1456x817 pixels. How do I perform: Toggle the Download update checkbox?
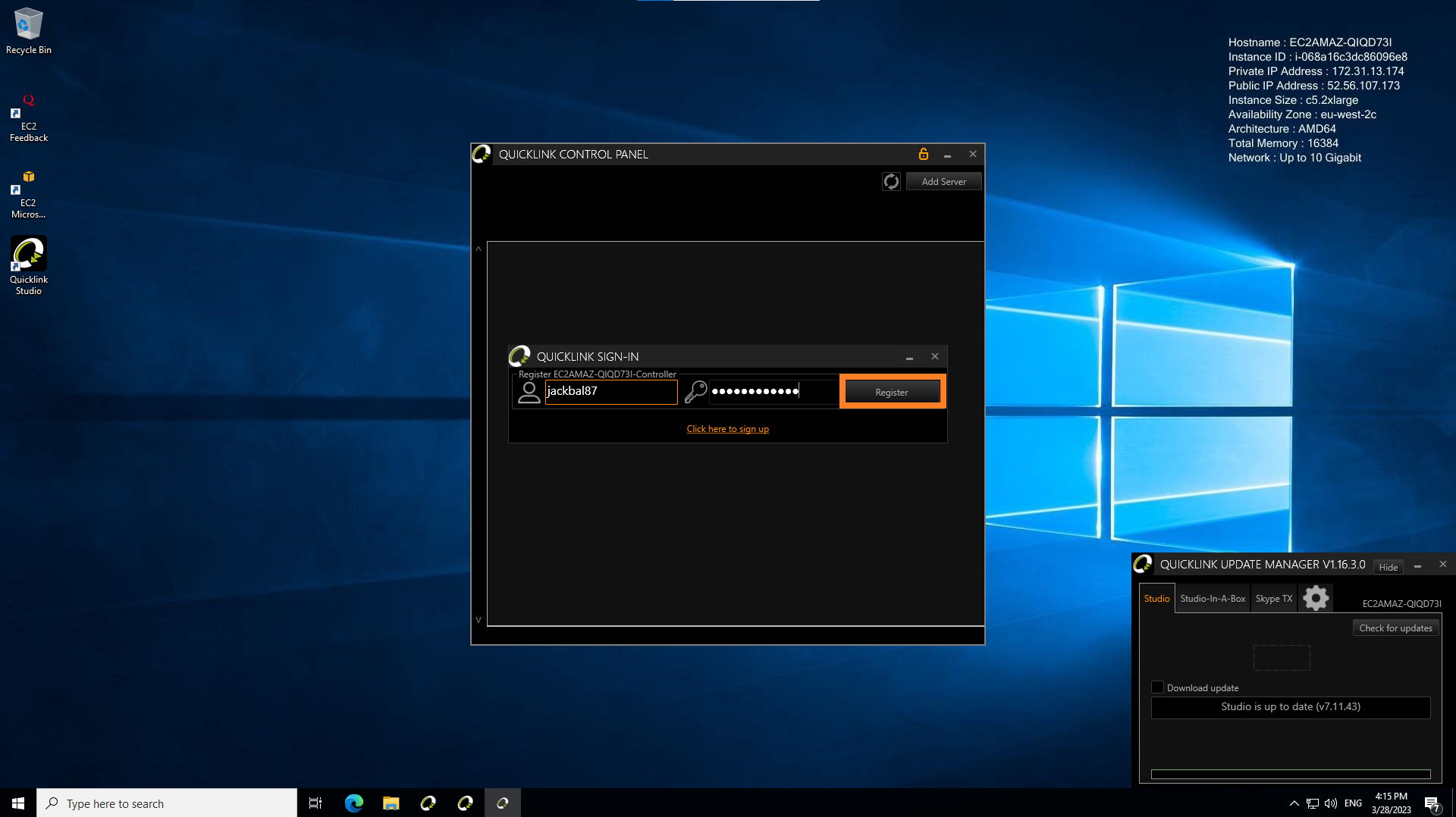tap(1157, 687)
